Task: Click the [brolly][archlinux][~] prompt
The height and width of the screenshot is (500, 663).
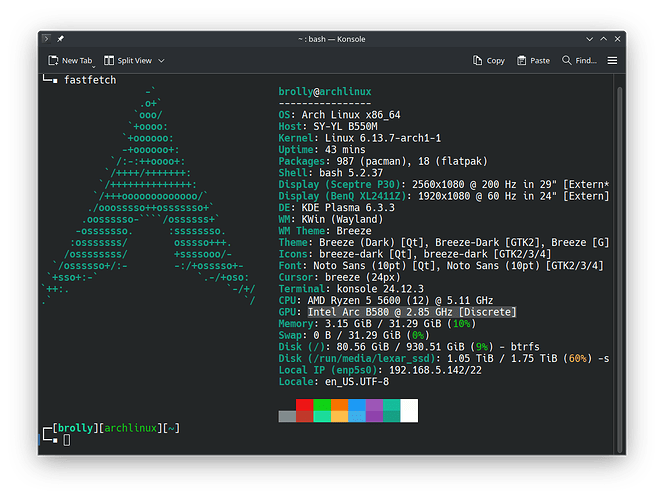Action: pyautogui.click(x=116, y=428)
